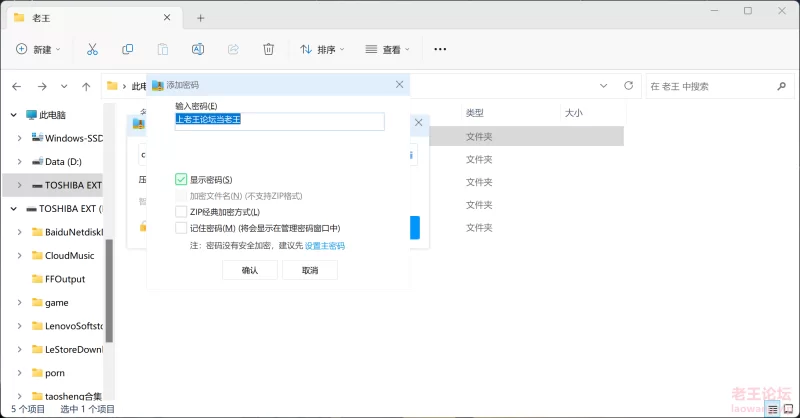800x418 pixels.
Task: Click the Data (D:) drive icon
Action: [x=37, y=162]
